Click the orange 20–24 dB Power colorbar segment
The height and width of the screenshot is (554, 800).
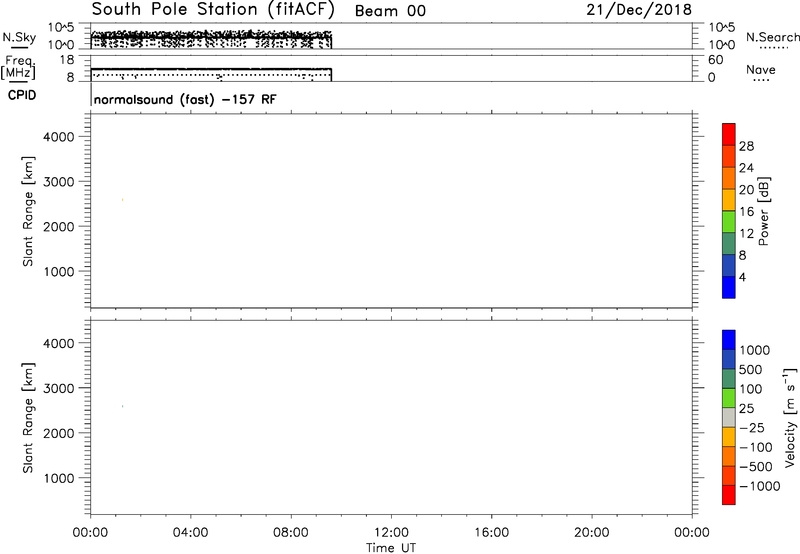(x=729, y=179)
